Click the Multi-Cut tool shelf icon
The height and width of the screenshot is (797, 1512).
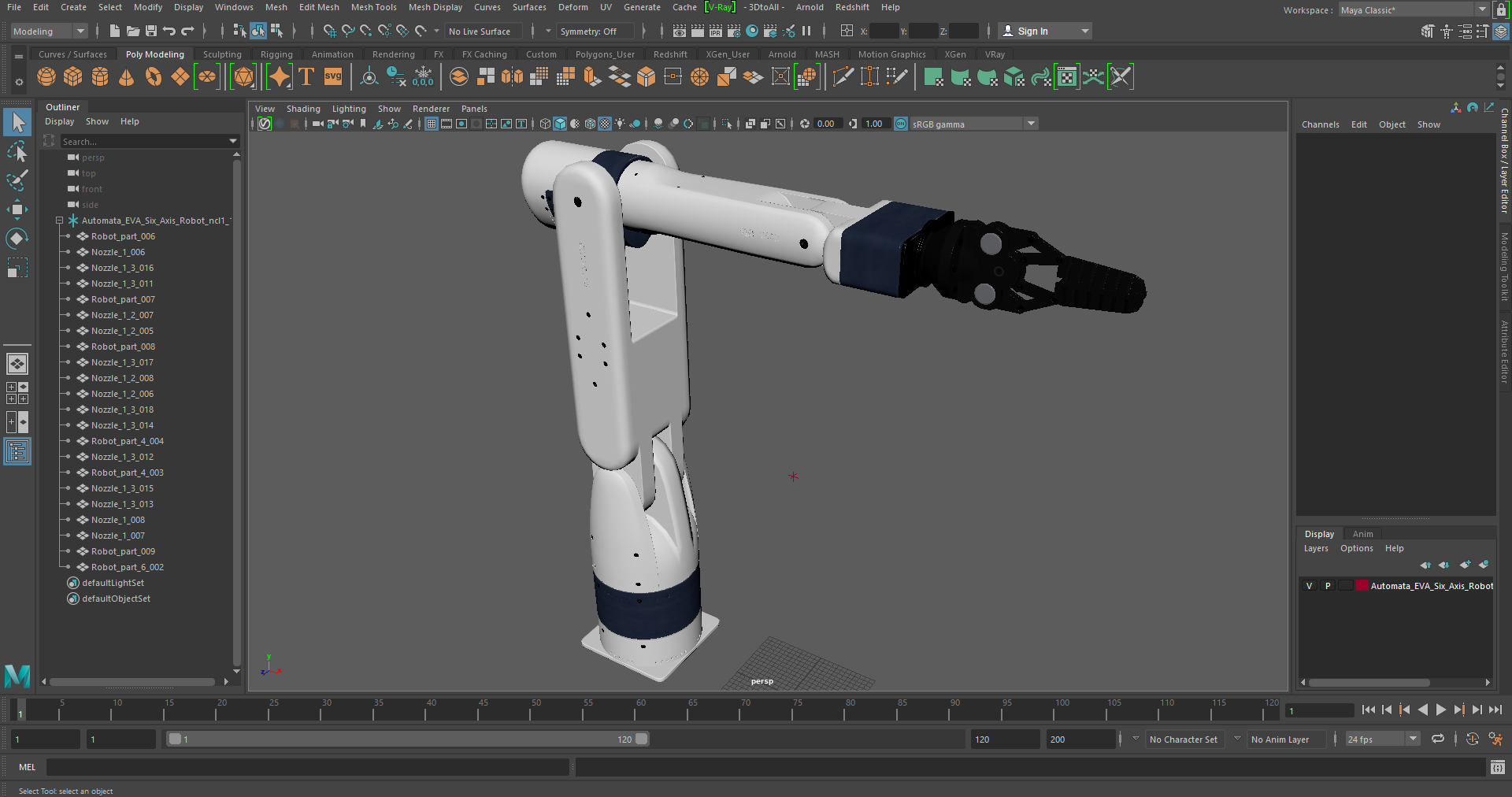(843, 76)
